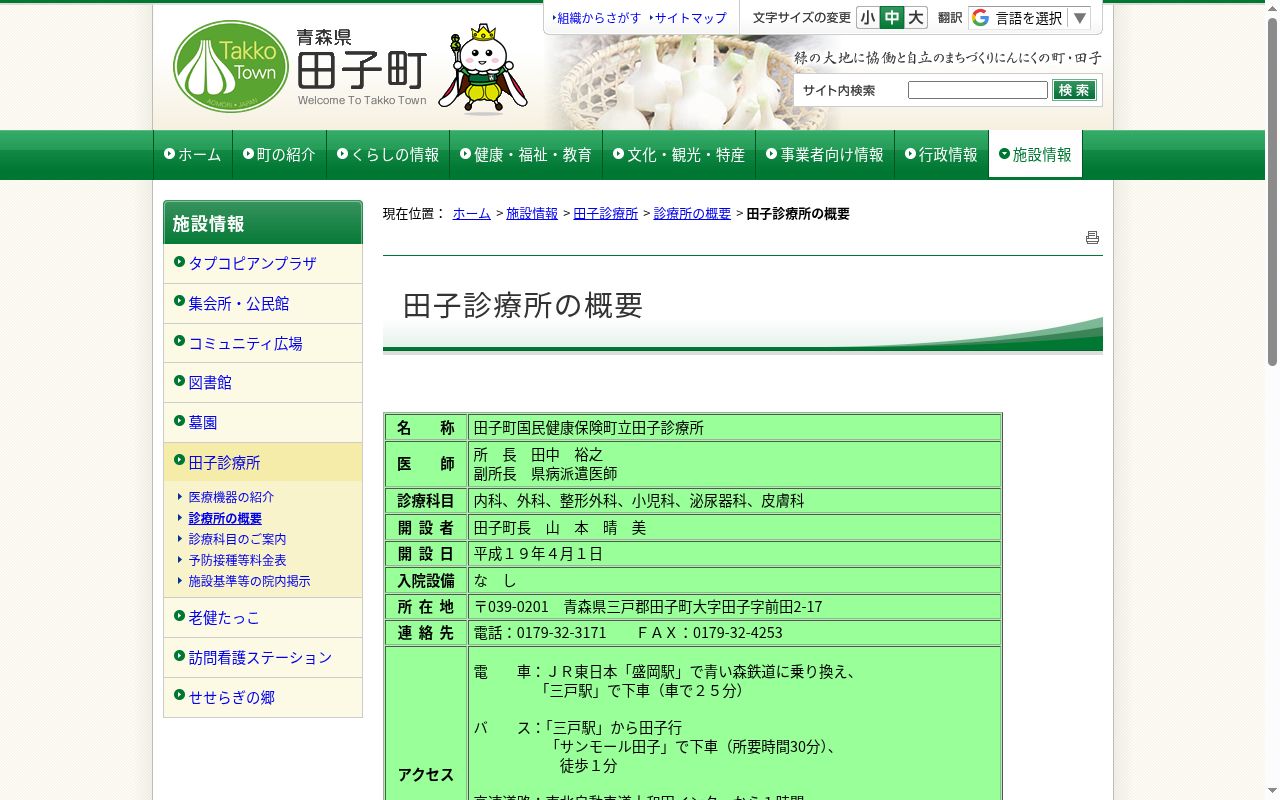
Task: Open 施設基準等の院内掲示 sidebar sub-link
Action: 250,581
